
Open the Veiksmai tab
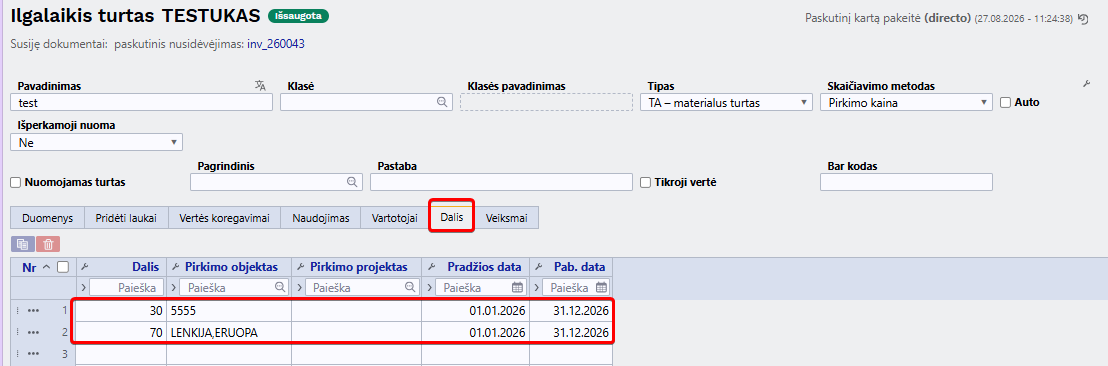[x=506, y=218]
